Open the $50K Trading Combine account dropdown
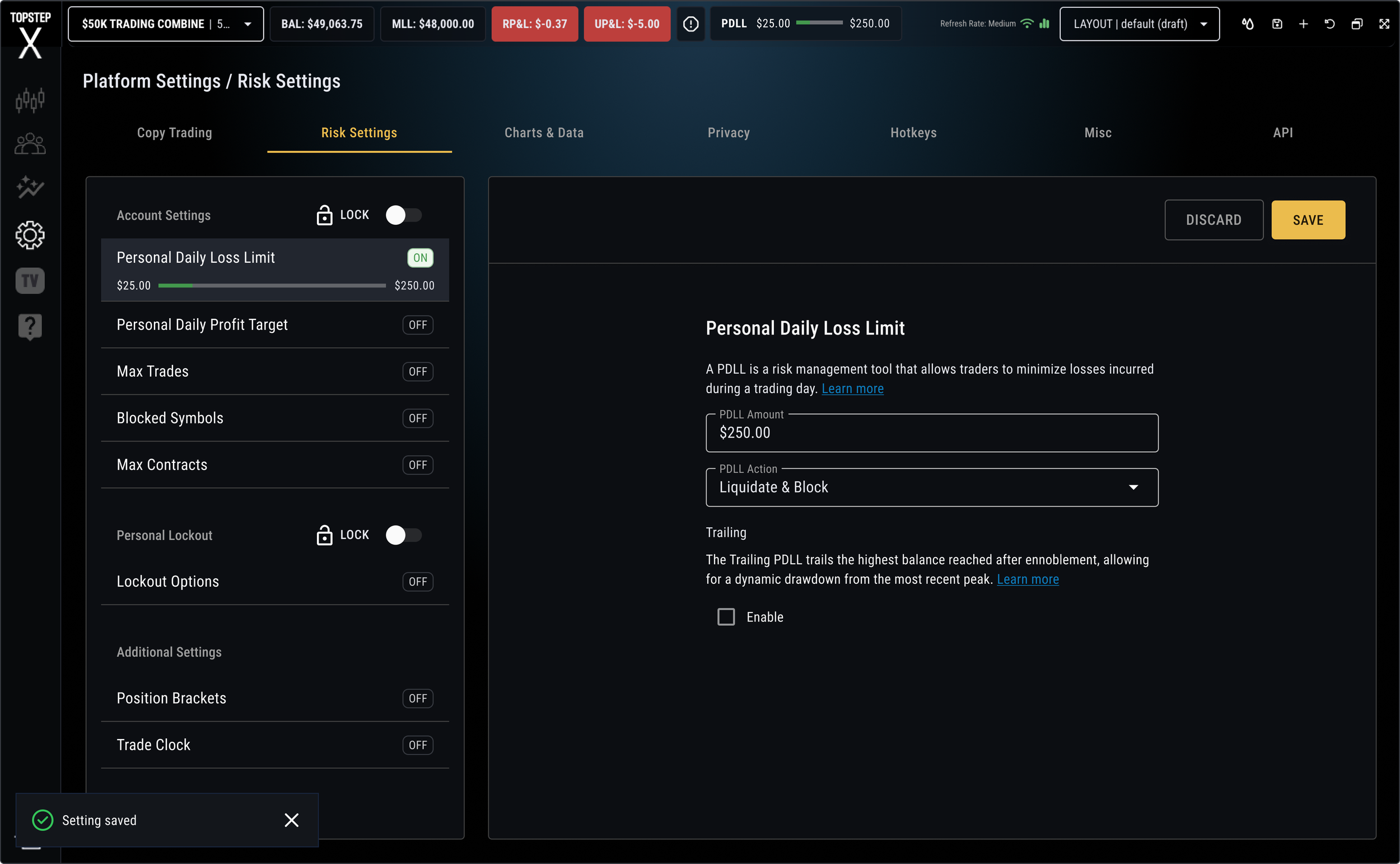The height and width of the screenshot is (864, 1400). tap(166, 24)
